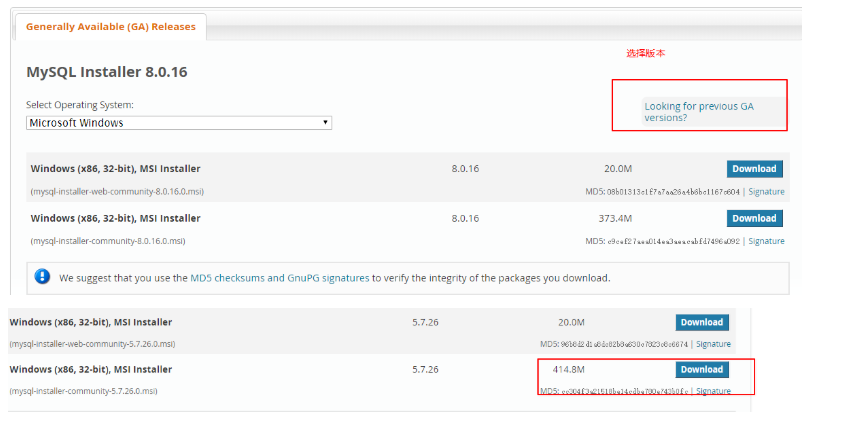Image resolution: width=843 pixels, height=430 pixels.
Task: Click filename mysql-installer-community-5.7.26.0.msi
Action: (x=83, y=391)
